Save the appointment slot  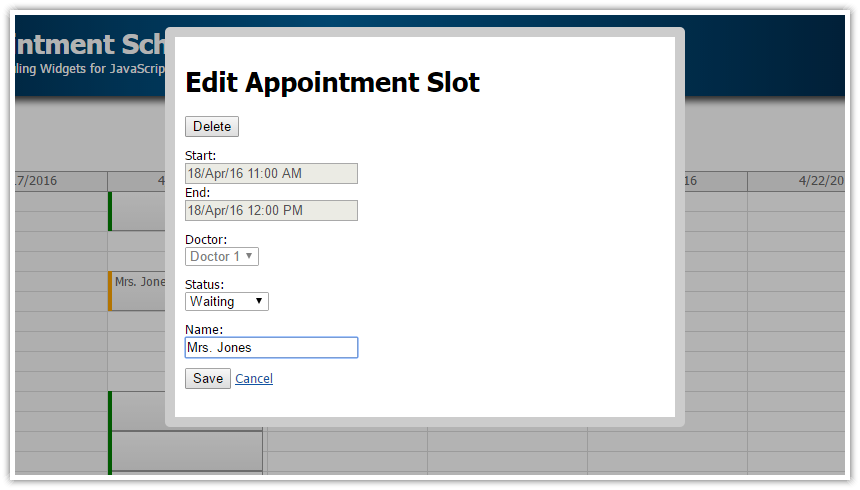click(208, 379)
